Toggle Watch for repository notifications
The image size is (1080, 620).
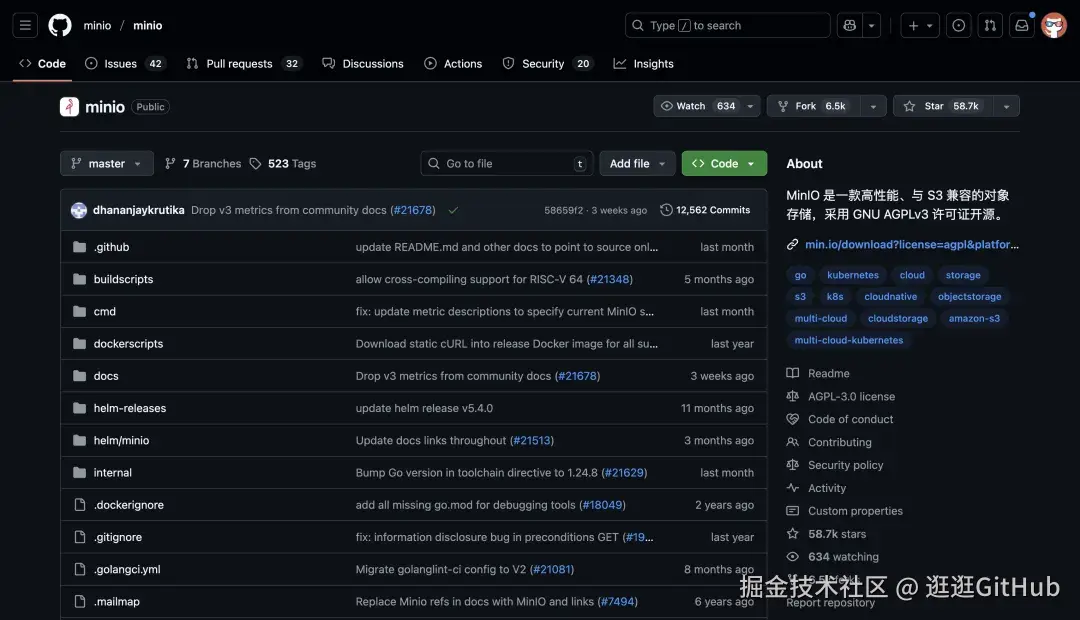click(698, 106)
